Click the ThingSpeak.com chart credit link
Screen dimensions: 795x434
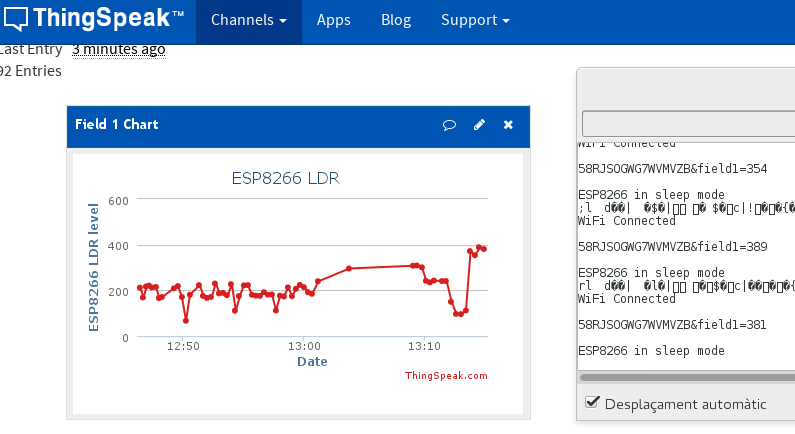(446, 376)
